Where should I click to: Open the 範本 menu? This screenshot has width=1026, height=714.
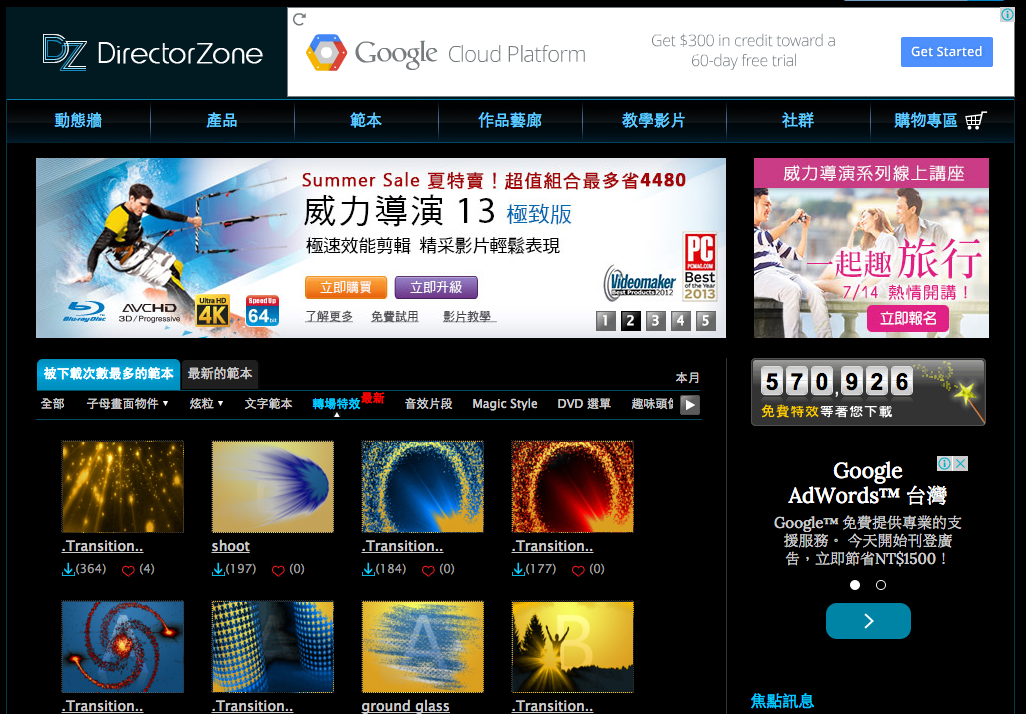click(x=366, y=120)
